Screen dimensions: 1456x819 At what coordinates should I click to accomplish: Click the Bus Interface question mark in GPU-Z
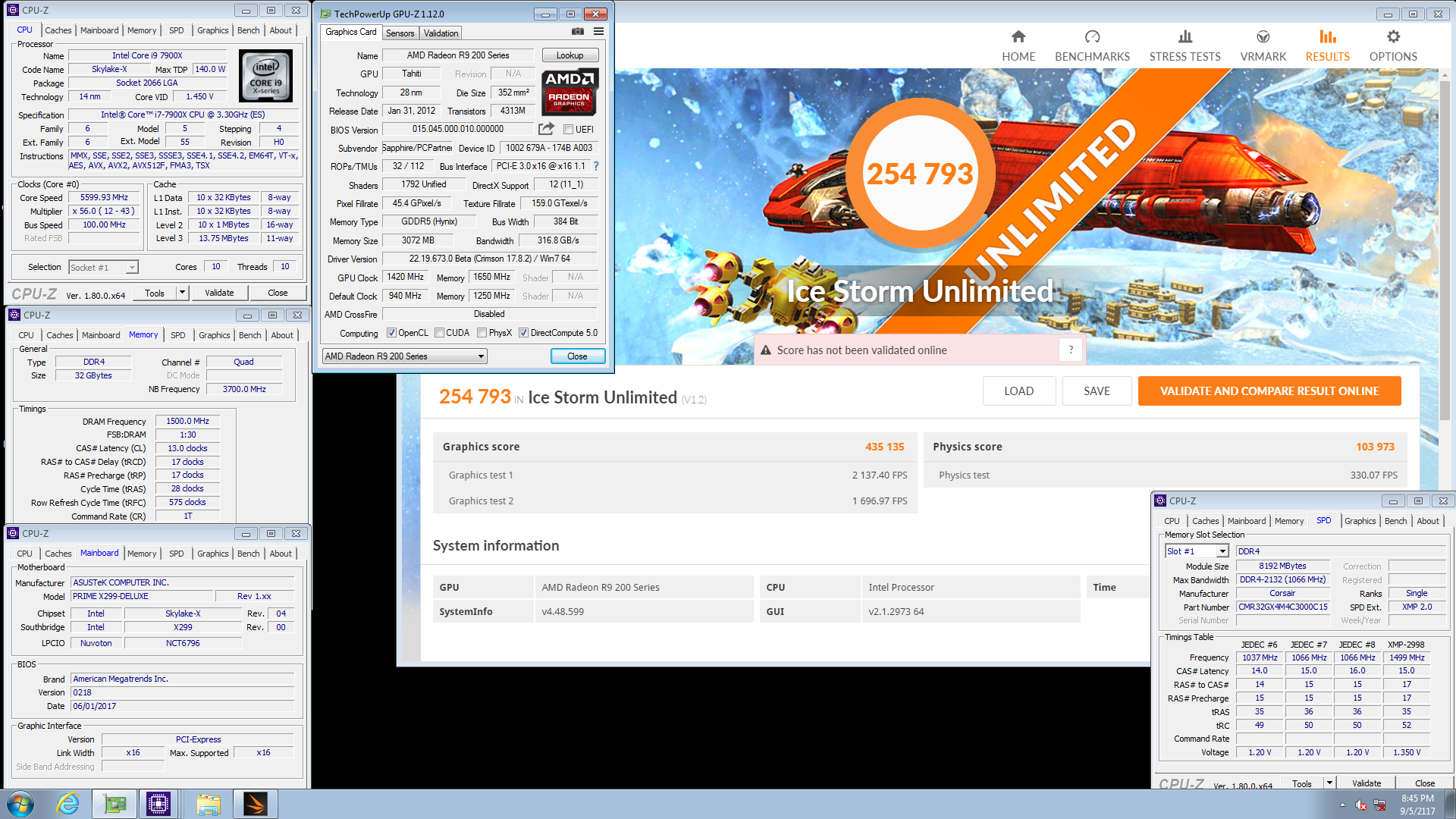click(x=596, y=166)
